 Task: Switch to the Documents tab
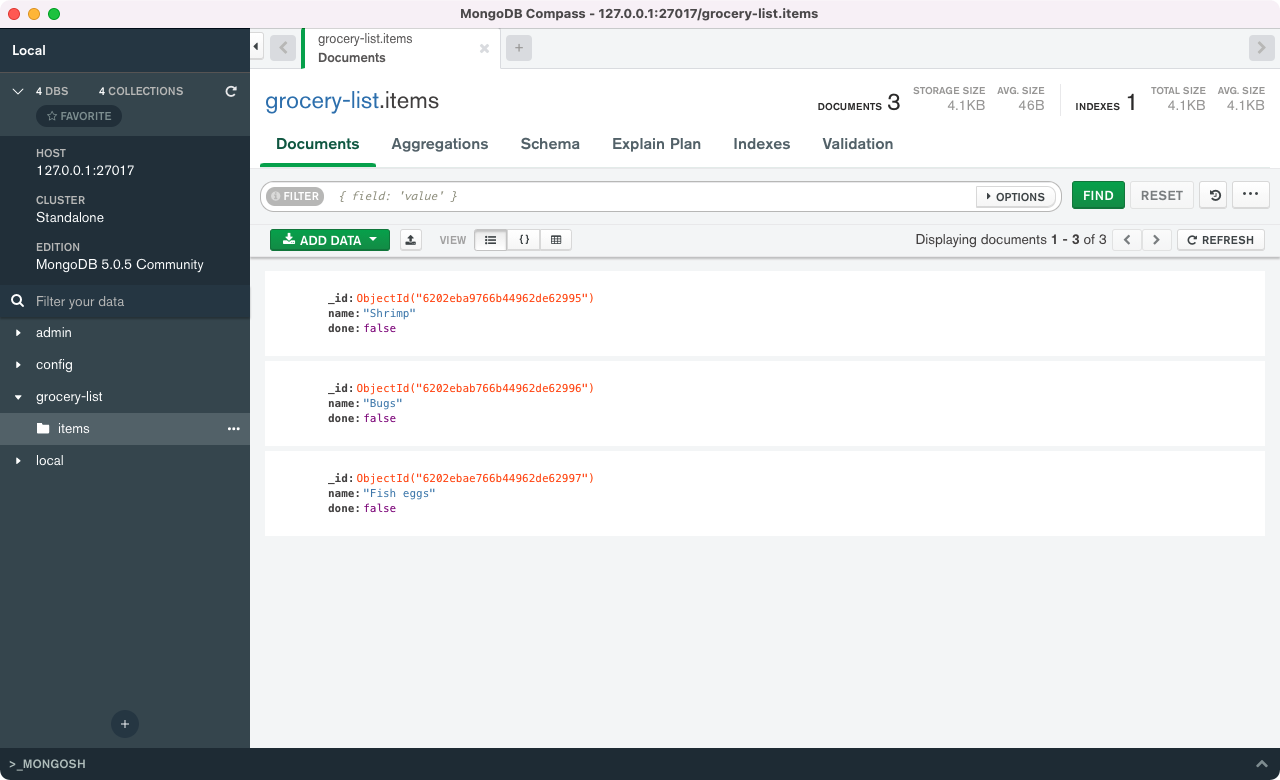coord(318,144)
